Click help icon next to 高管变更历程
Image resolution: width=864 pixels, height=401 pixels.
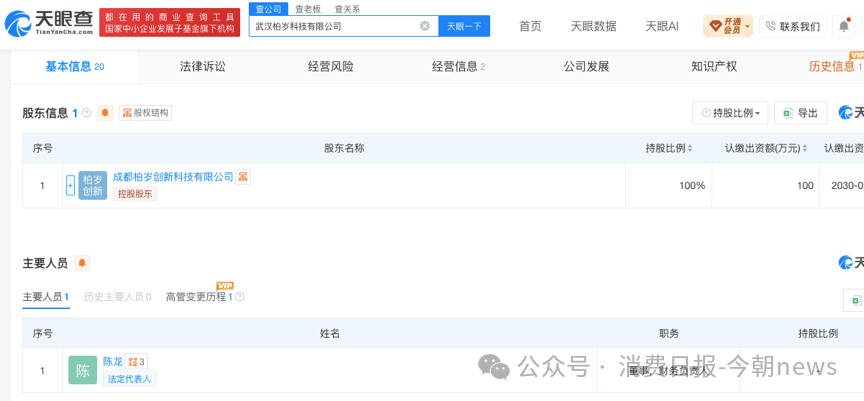[240, 297]
